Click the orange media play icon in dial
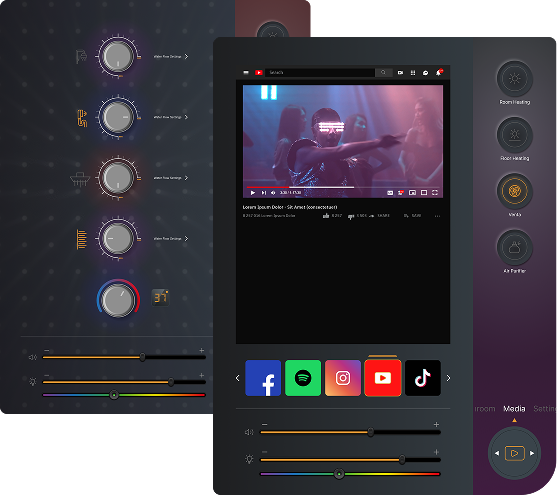Screen dimensions: 557x495 click(x=514, y=453)
